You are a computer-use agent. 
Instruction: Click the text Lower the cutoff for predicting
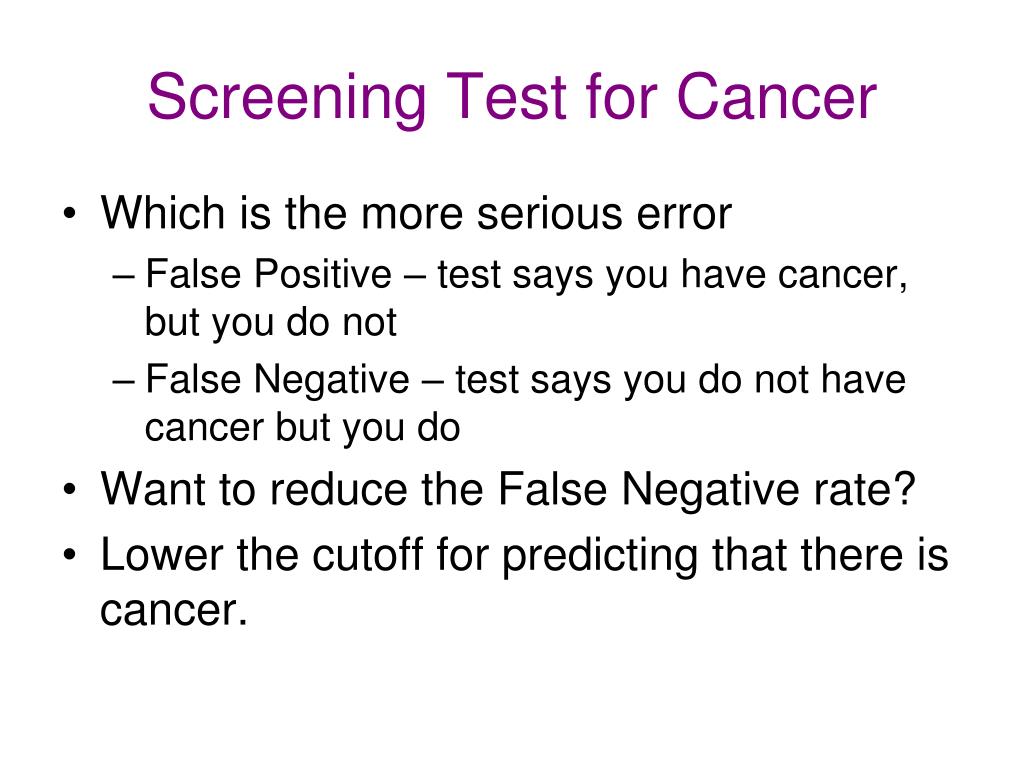tap(399, 556)
